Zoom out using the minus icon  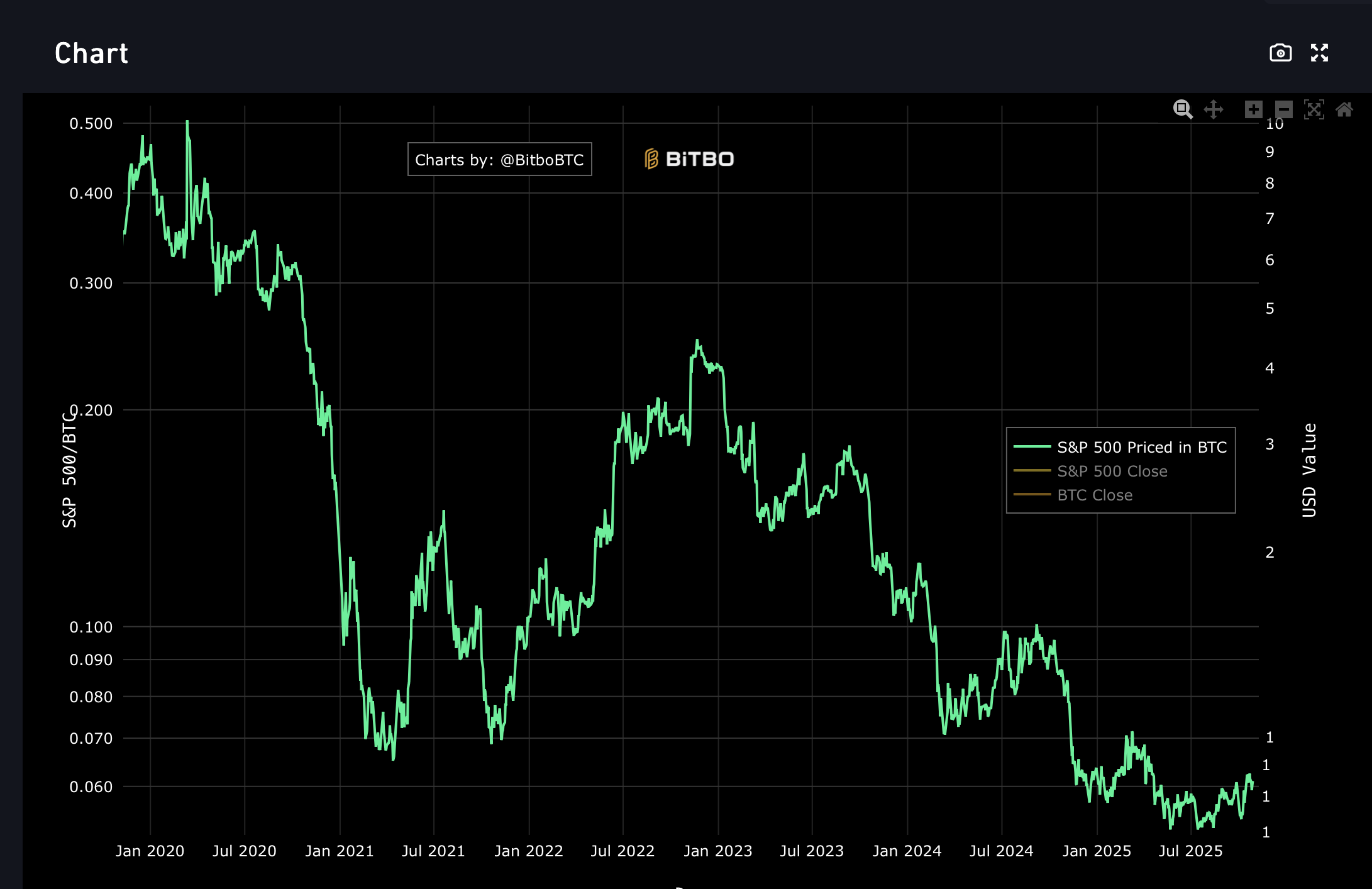(1283, 109)
